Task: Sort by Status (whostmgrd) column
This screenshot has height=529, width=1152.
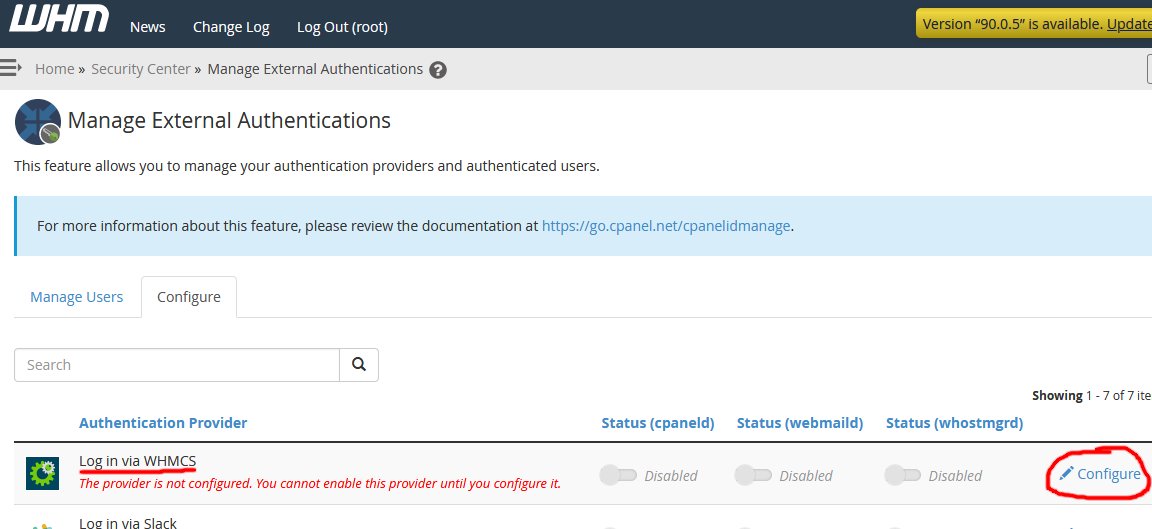Action: [954, 422]
